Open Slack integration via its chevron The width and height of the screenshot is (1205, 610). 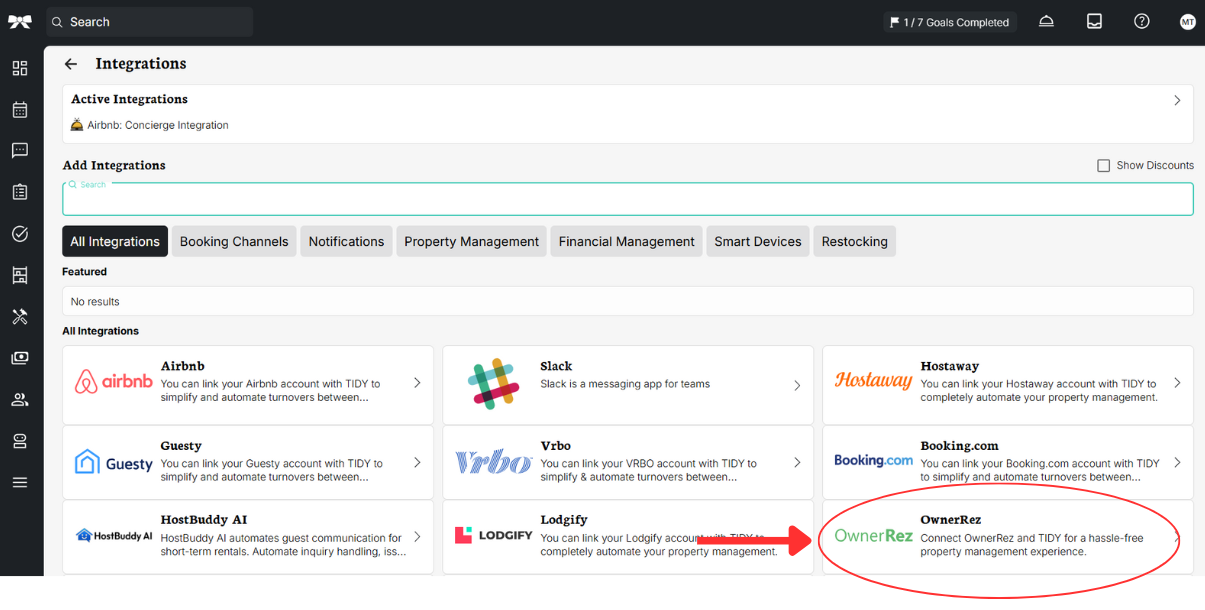[797, 385]
